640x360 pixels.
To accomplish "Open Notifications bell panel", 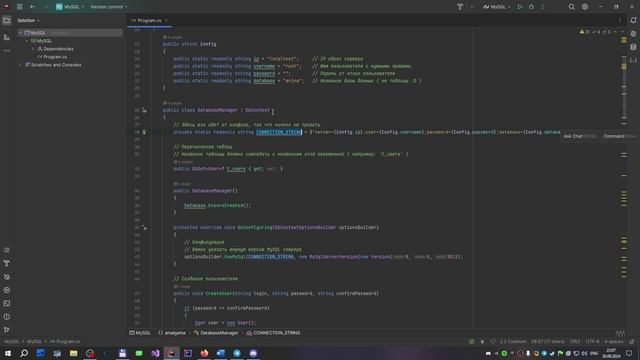I will pyautogui.click(x=633, y=20).
